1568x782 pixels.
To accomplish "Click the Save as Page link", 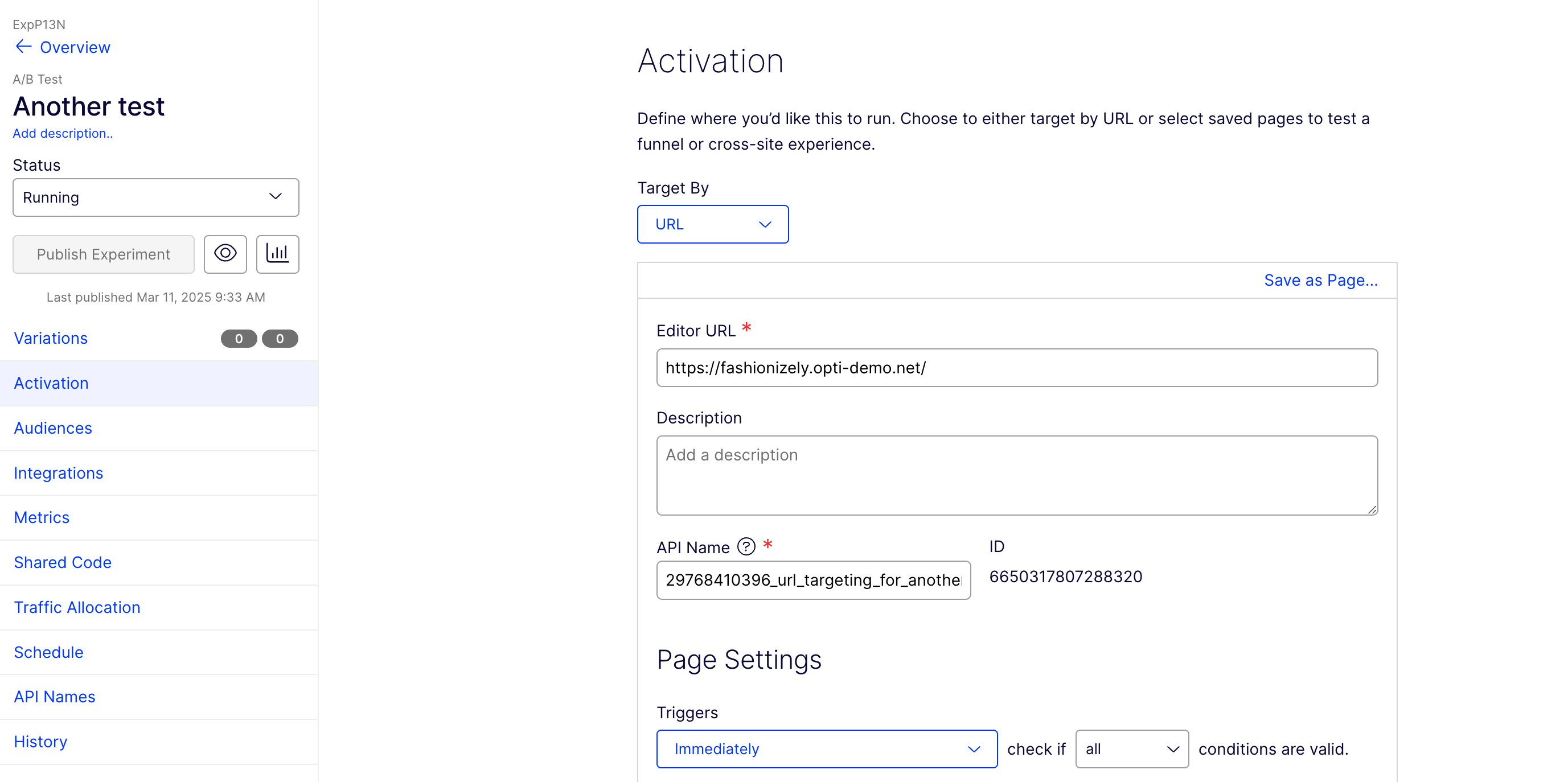I will tap(1320, 280).
